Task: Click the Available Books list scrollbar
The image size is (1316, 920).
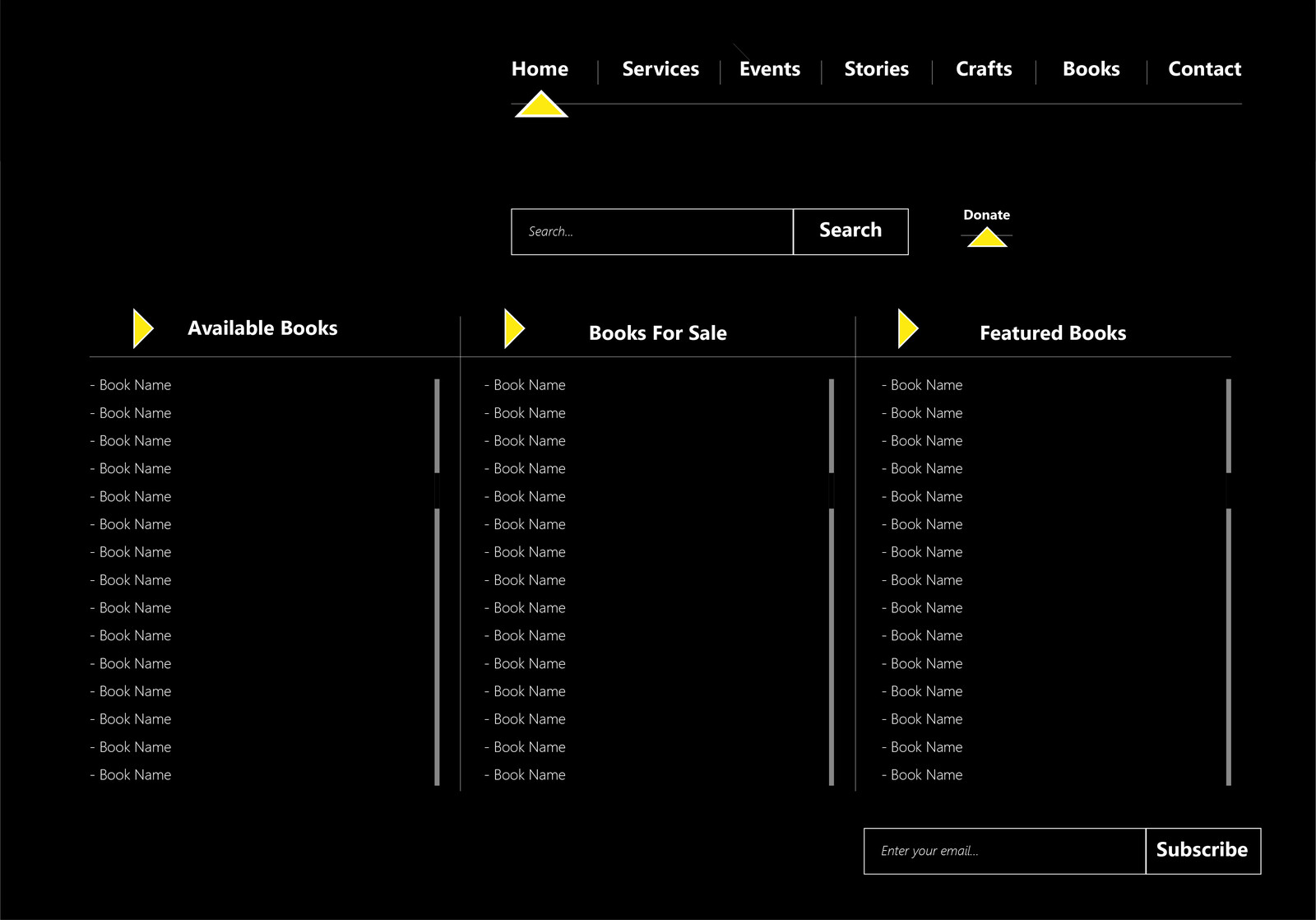Action: [x=437, y=582]
